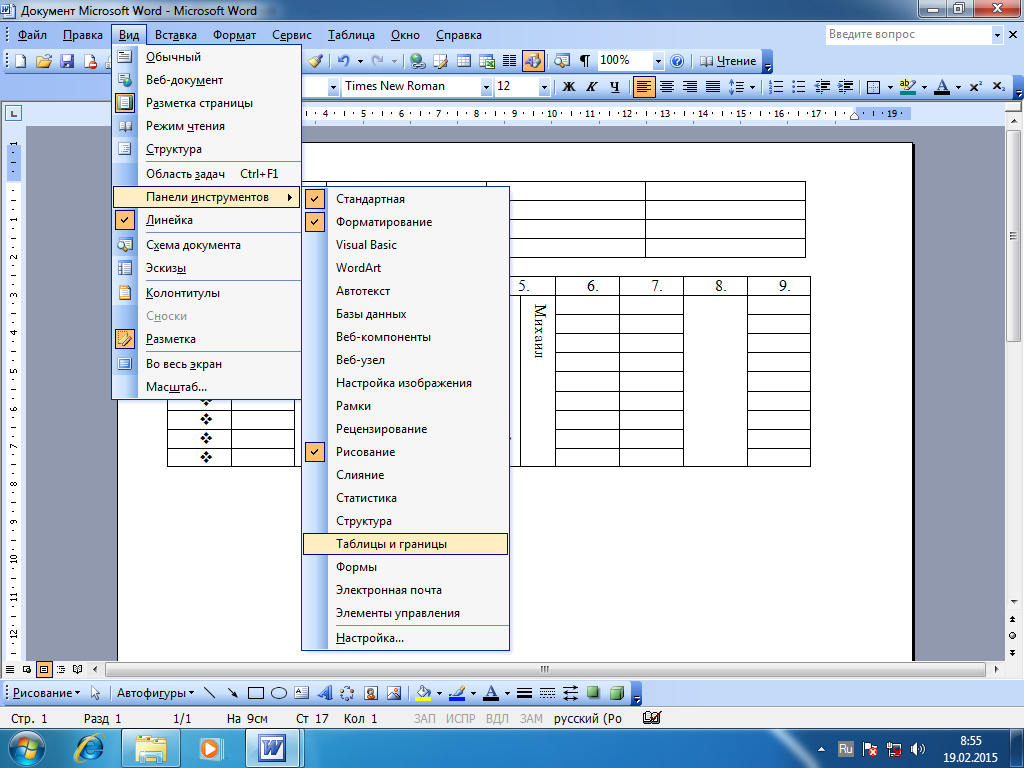Apply underline with the Ч button
The width and height of the screenshot is (1024, 768).
615,86
